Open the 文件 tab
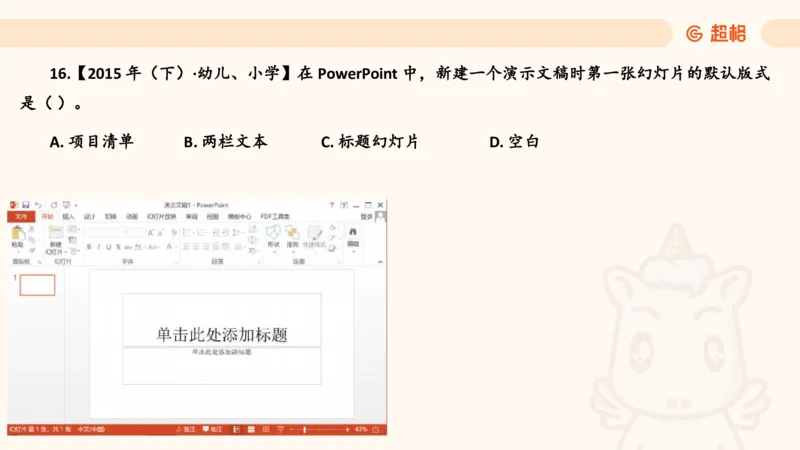Viewport: 800px width, 450px height. pos(21,217)
